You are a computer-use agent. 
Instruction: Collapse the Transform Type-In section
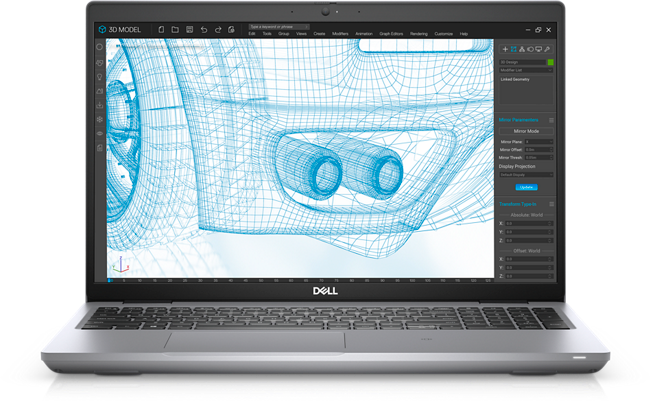(551, 203)
